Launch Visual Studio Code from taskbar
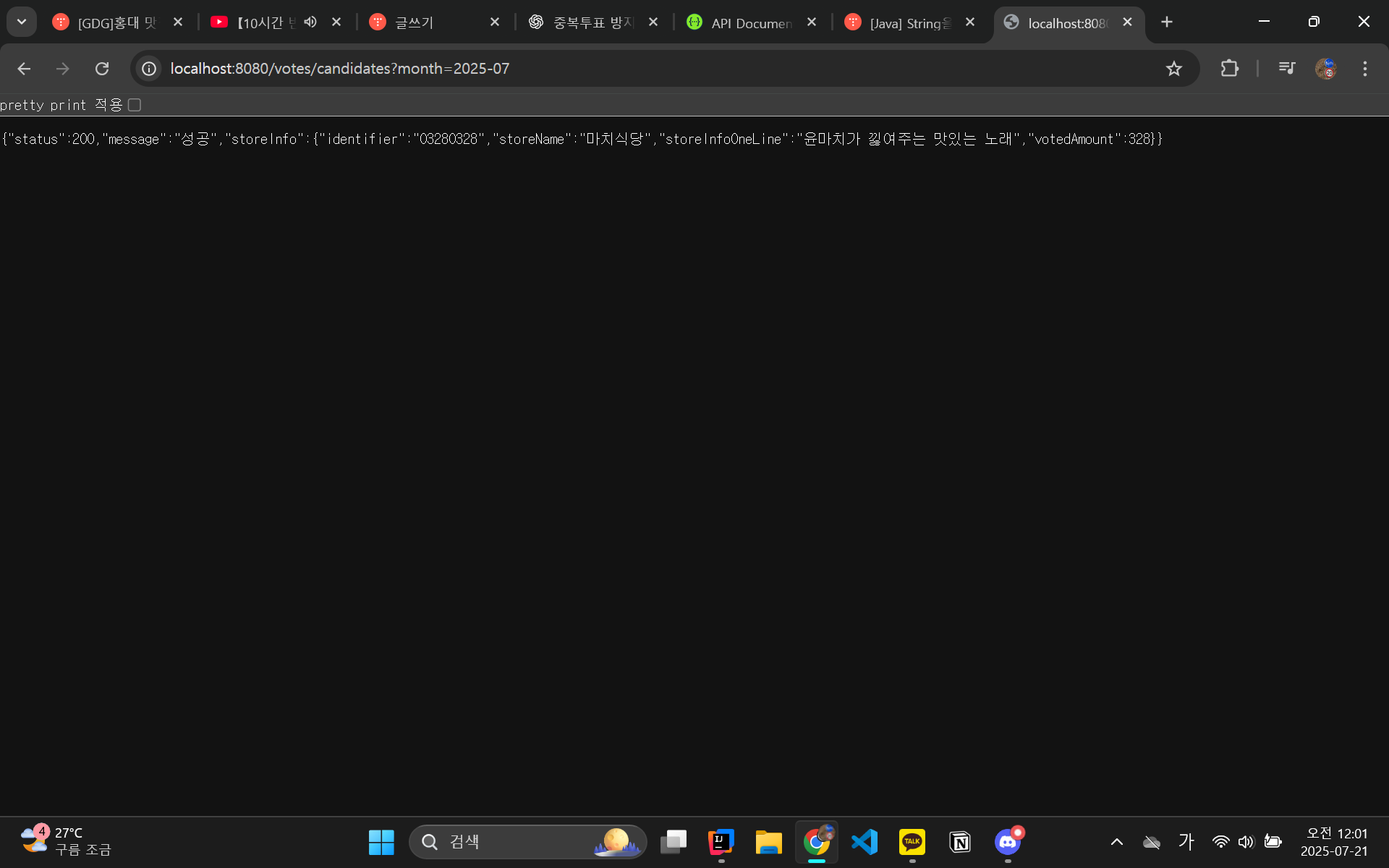1389x868 pixels. click(864, 841)
